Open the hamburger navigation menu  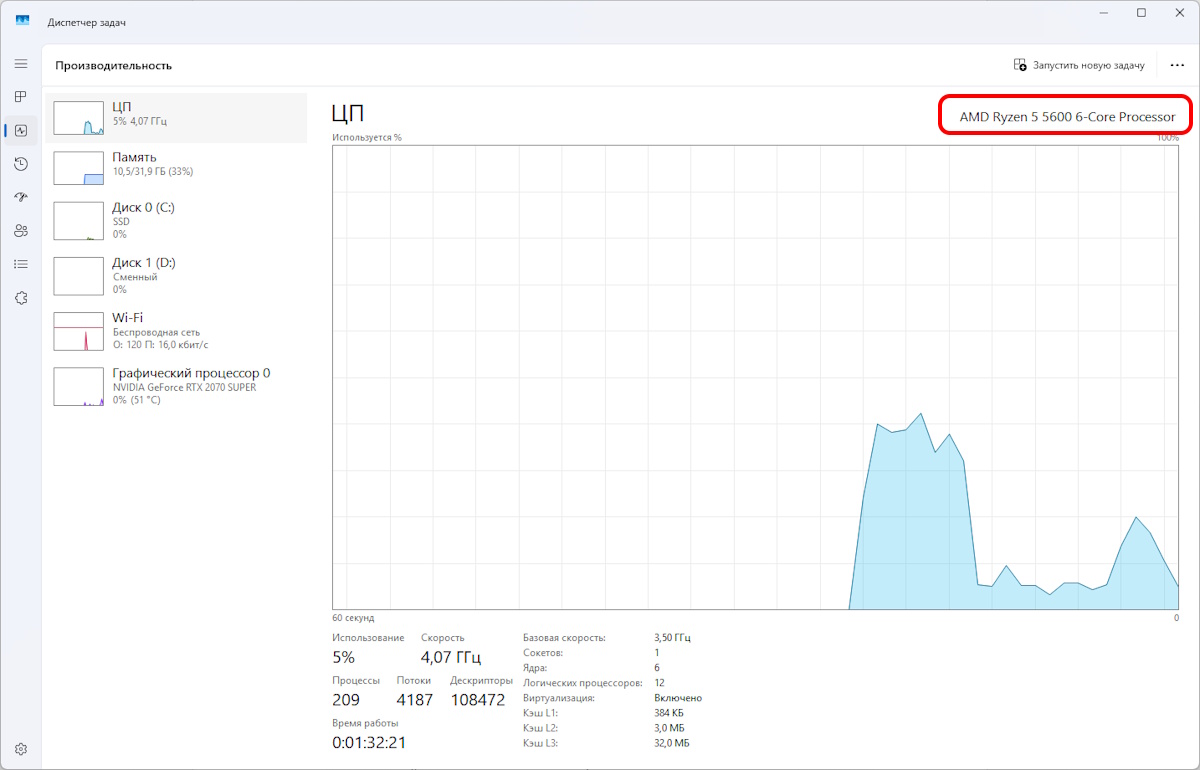(21, 63)
